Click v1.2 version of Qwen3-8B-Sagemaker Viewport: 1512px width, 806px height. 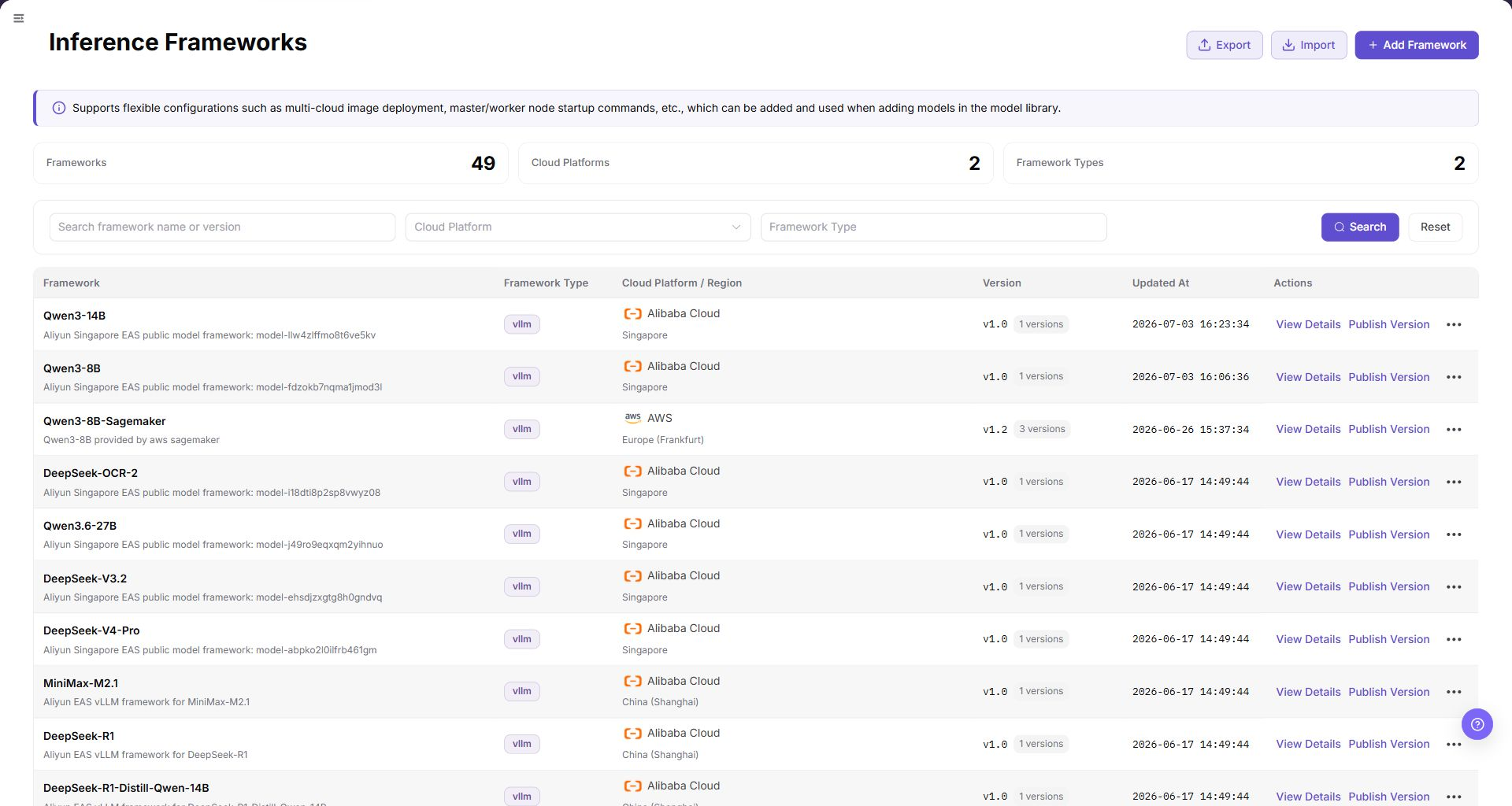[x=995, y=430]
